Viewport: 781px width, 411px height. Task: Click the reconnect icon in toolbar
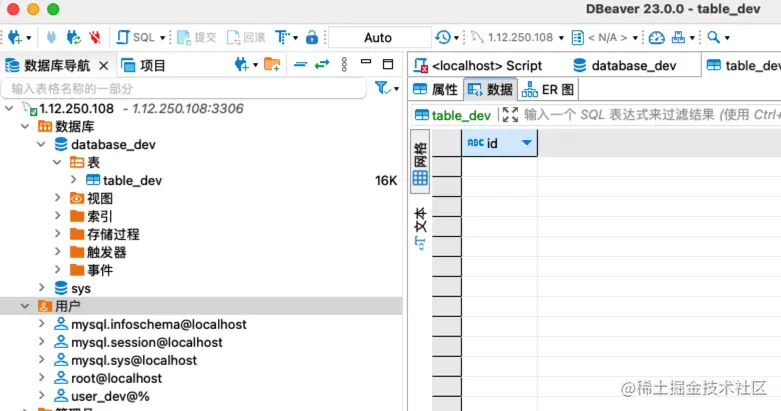74,37
